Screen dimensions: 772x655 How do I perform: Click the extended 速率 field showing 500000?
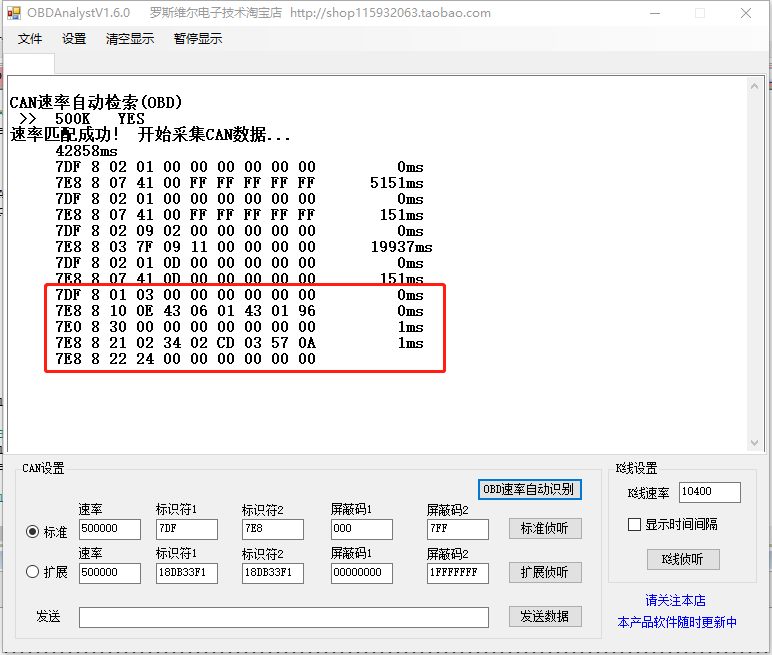coord(110,573)
